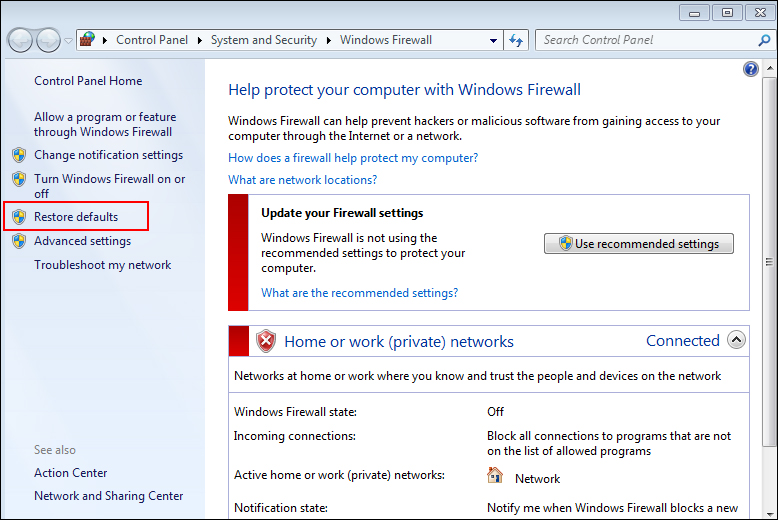Select the Windows Firewall breadcrumb
Viewport: 778px width, 520px height.
point(386,40)
